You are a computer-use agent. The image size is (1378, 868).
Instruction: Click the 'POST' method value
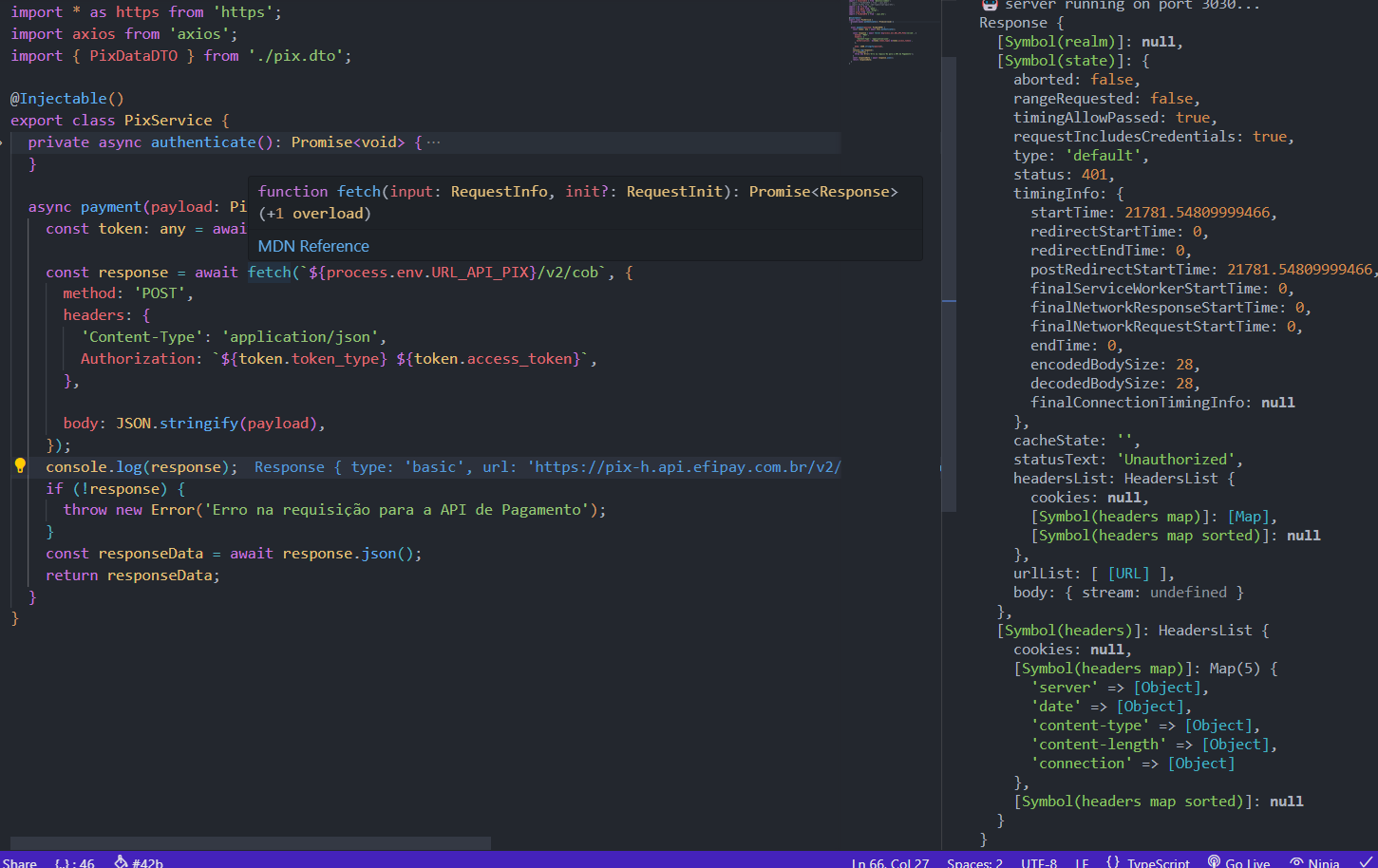[160, 294]
